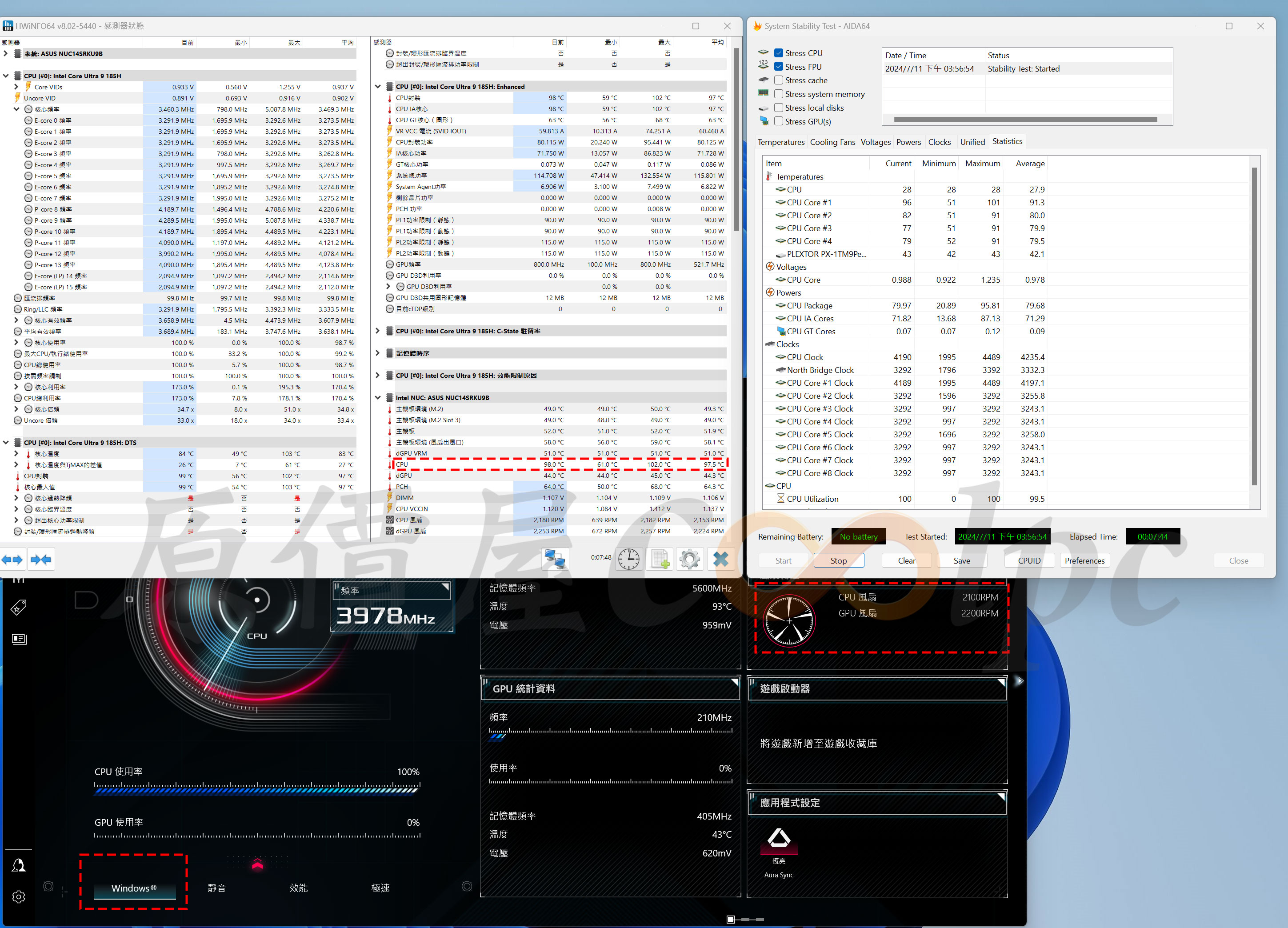Switch to Powers tab
1288x928 pixels.
[x=908, y=142]
